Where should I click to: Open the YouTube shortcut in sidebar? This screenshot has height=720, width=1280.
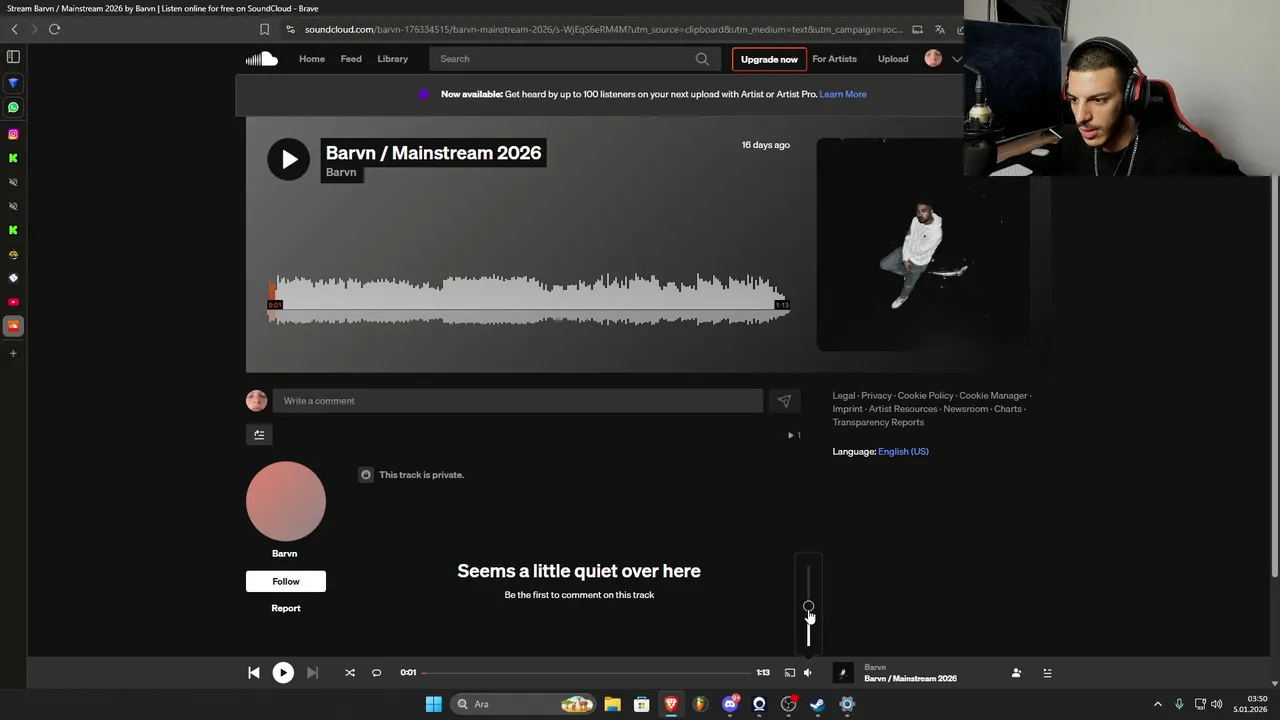13,302
